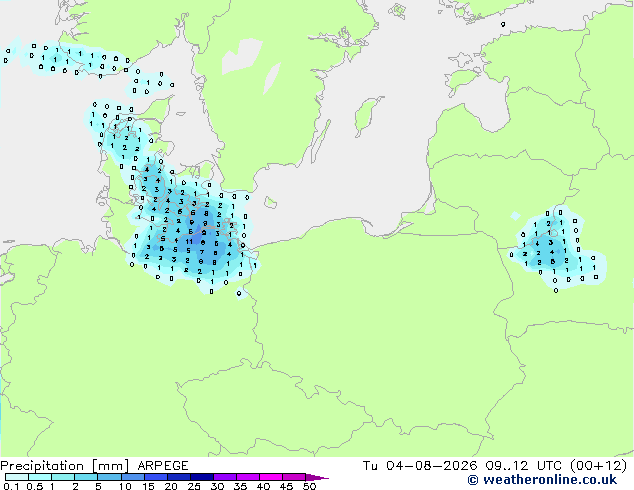Click the date '04-08-2026' in the caption
This screenshot has height=490, width=634.
431,466
